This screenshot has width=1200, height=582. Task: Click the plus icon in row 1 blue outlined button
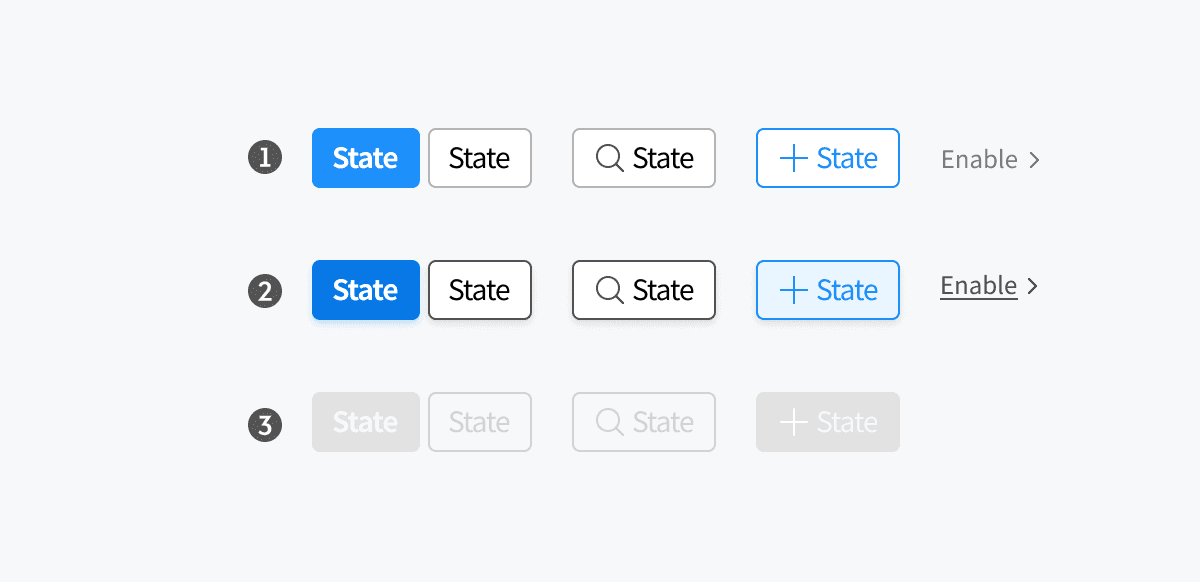[793, 158]
